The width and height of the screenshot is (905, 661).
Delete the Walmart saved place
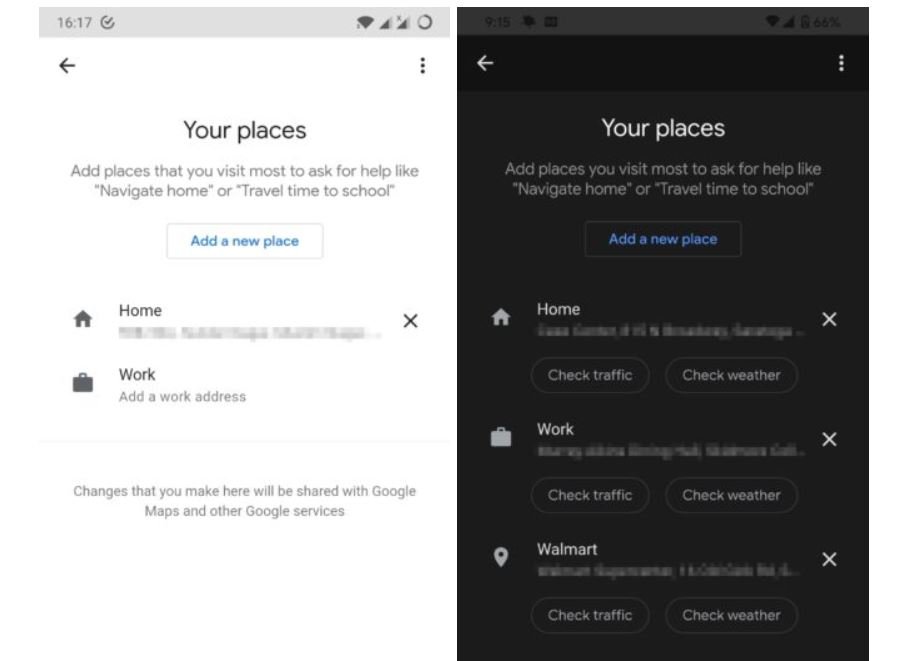click(828, 560)
